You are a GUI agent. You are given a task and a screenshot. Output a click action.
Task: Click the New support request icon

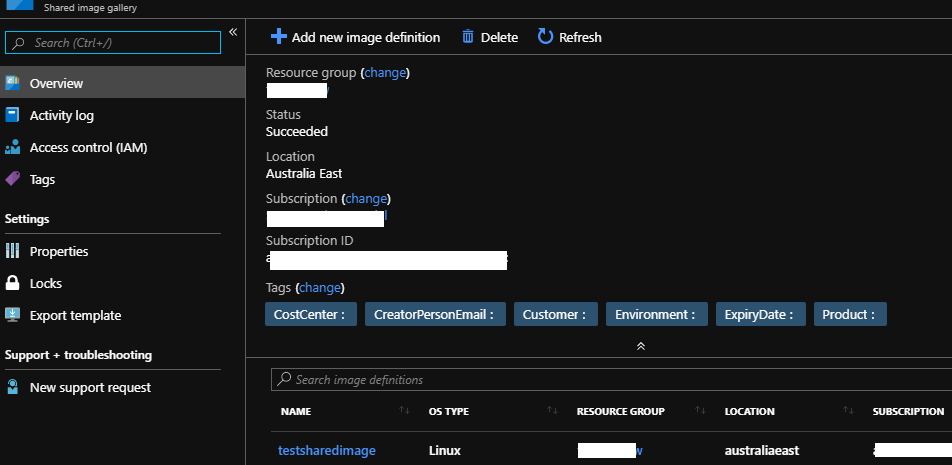click(13, 387)
